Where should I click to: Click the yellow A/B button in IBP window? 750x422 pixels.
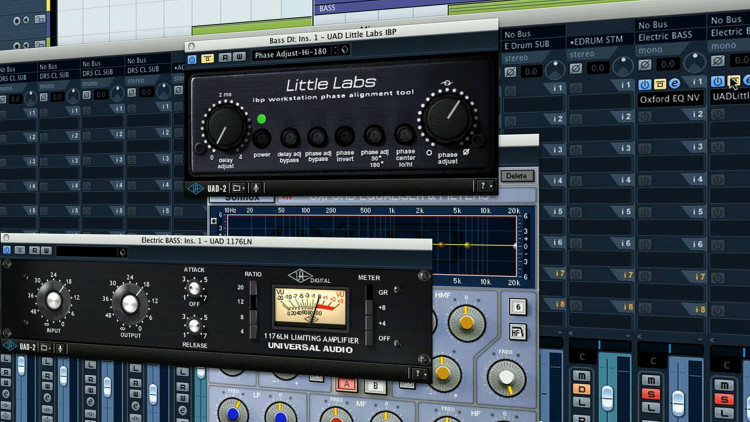(207, 58)
